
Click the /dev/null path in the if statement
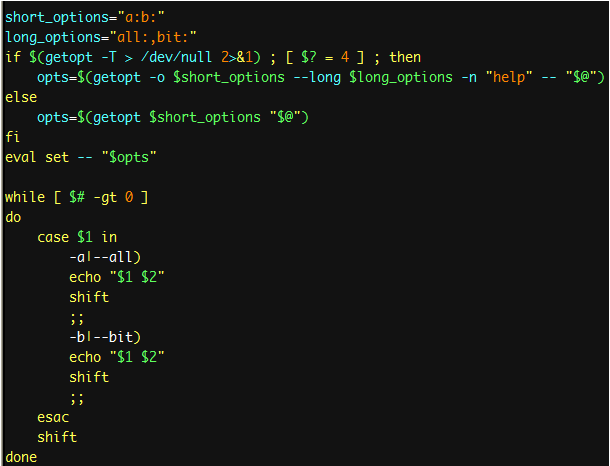pyautogui.click(x=177, y=57)
